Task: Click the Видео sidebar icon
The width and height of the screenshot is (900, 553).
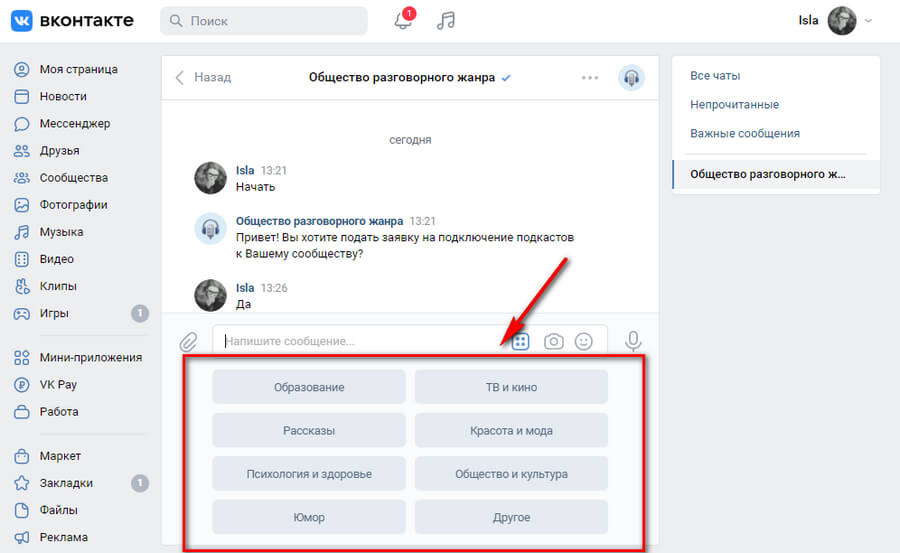Action: click(x=21, y=259)
